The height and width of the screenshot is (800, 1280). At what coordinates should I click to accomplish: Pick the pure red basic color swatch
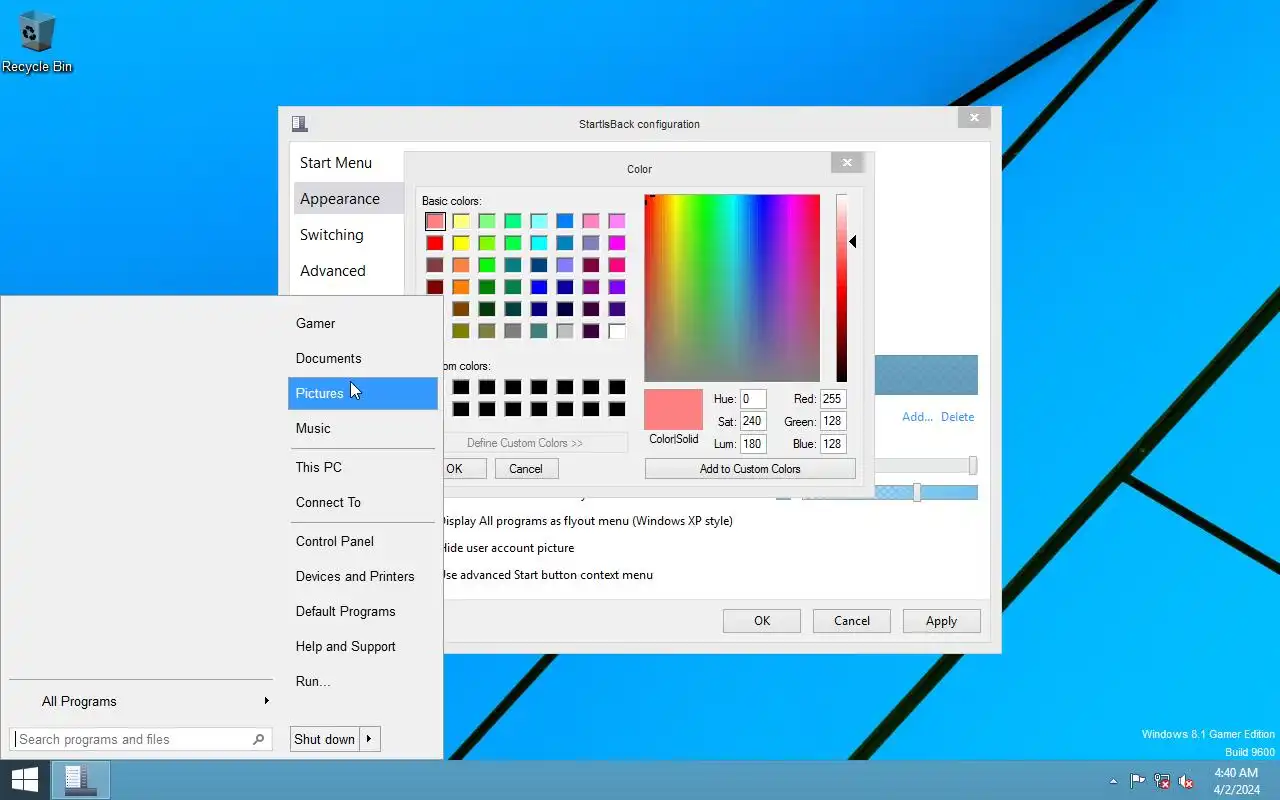[x=435, y=243]
